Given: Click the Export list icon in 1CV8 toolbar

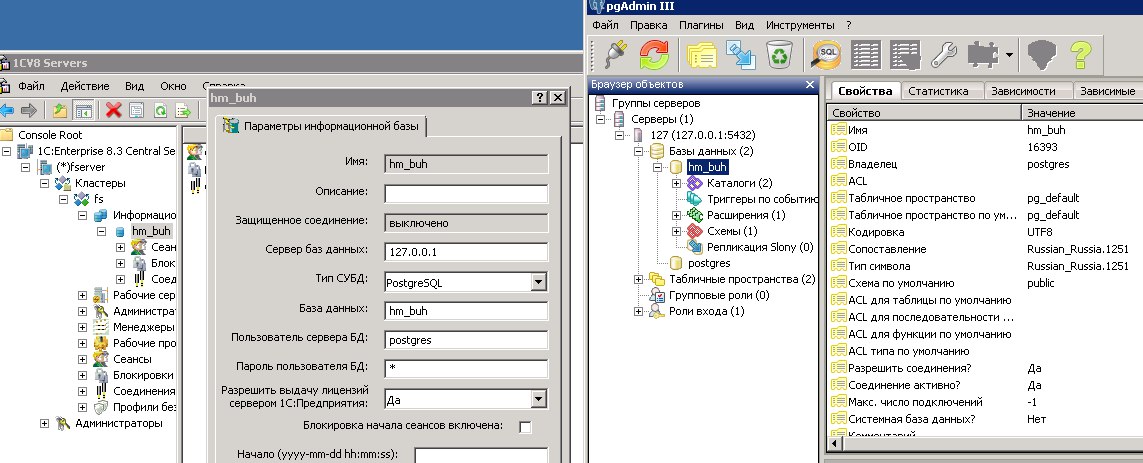Looking at the screenshot, I should (183, 110).
